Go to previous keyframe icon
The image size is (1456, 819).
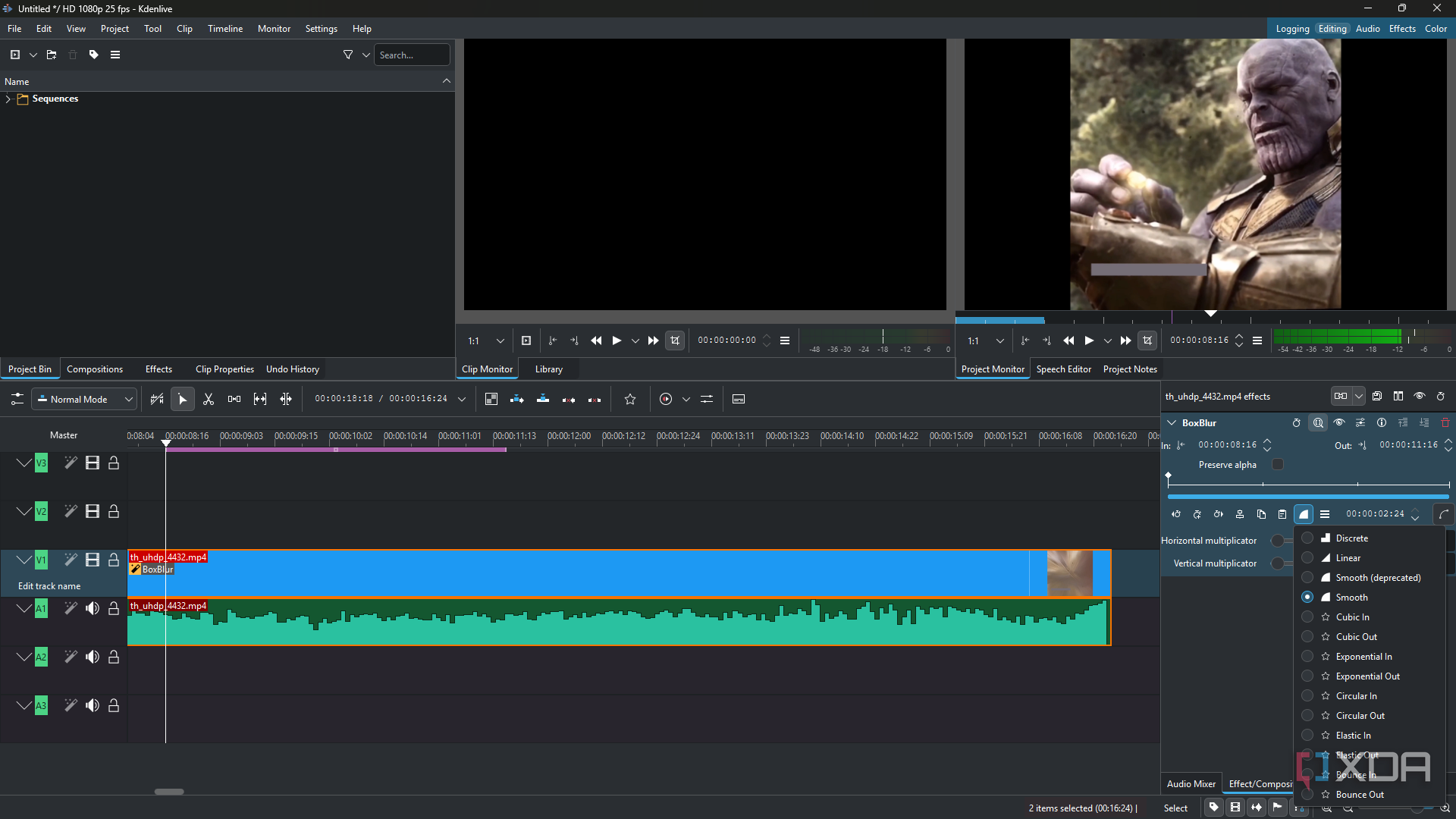pyautogui.click(x=1176, y=514)
